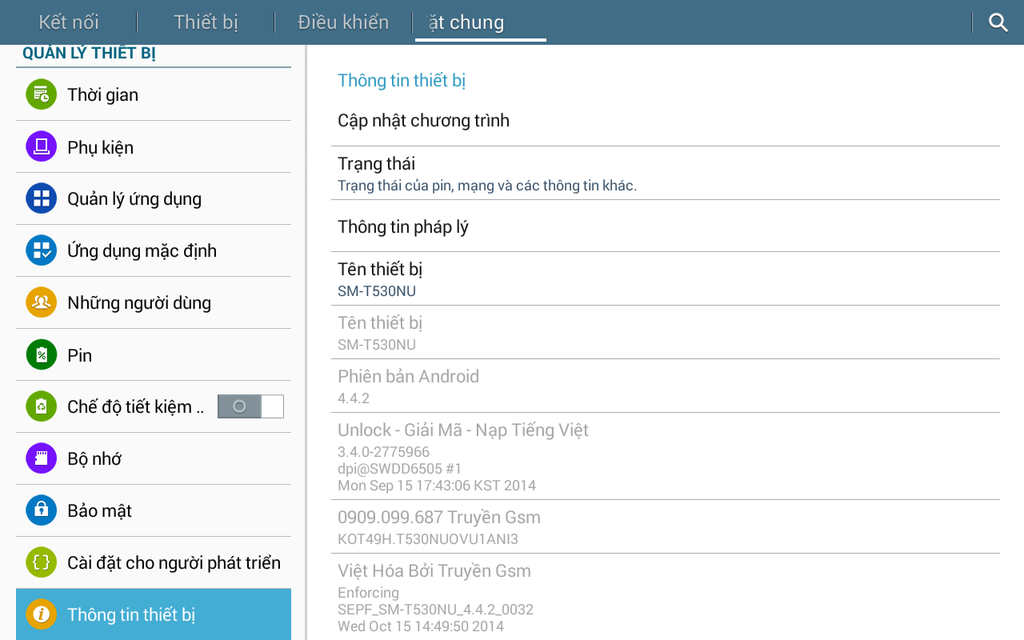Image resolution: width=1024 pixels, height=640 pixels.
Task: Switch to the Kết nối tab
Action: point(69,22)
